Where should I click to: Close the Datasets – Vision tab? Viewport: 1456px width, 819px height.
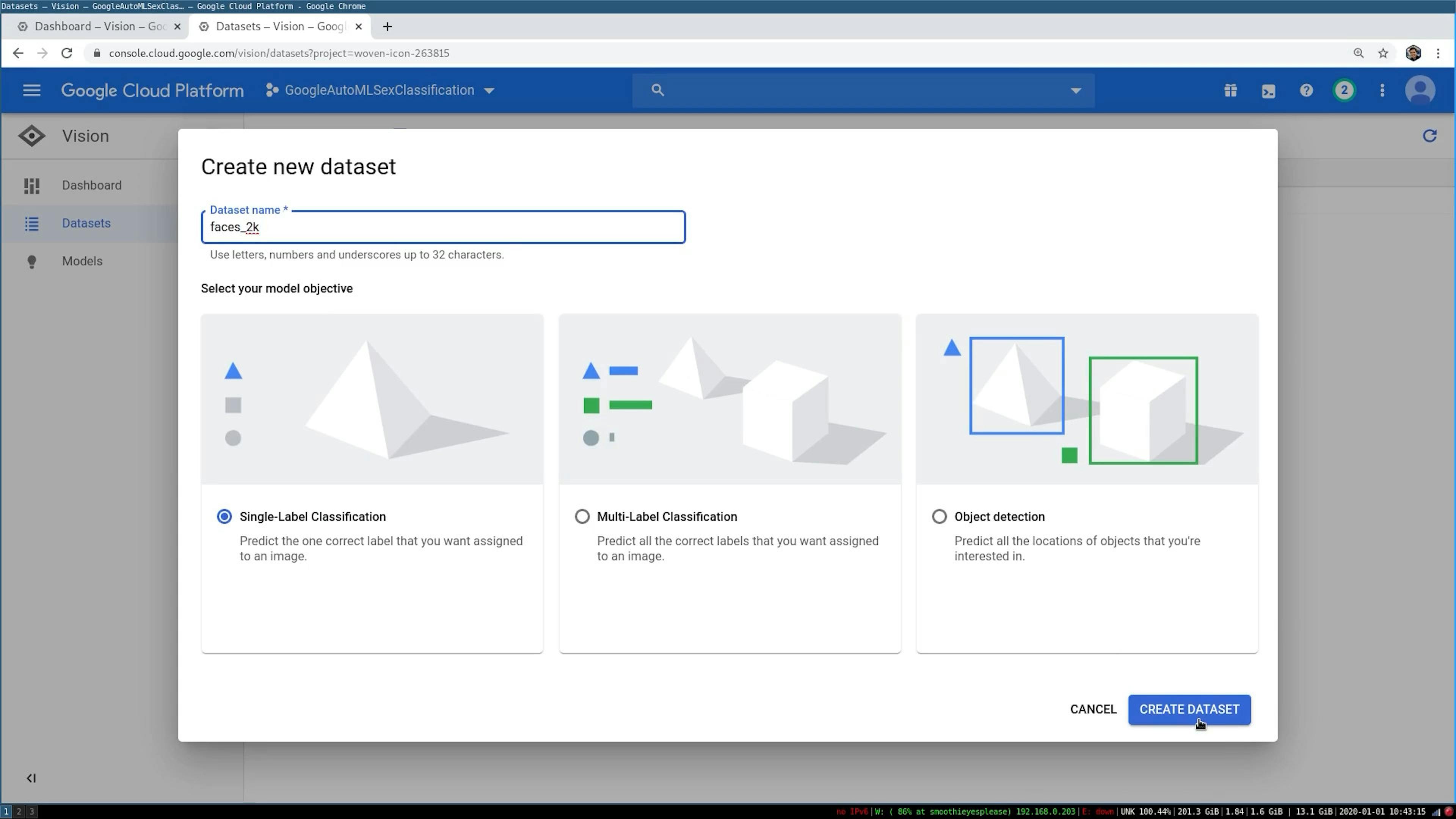coord(358,27)
